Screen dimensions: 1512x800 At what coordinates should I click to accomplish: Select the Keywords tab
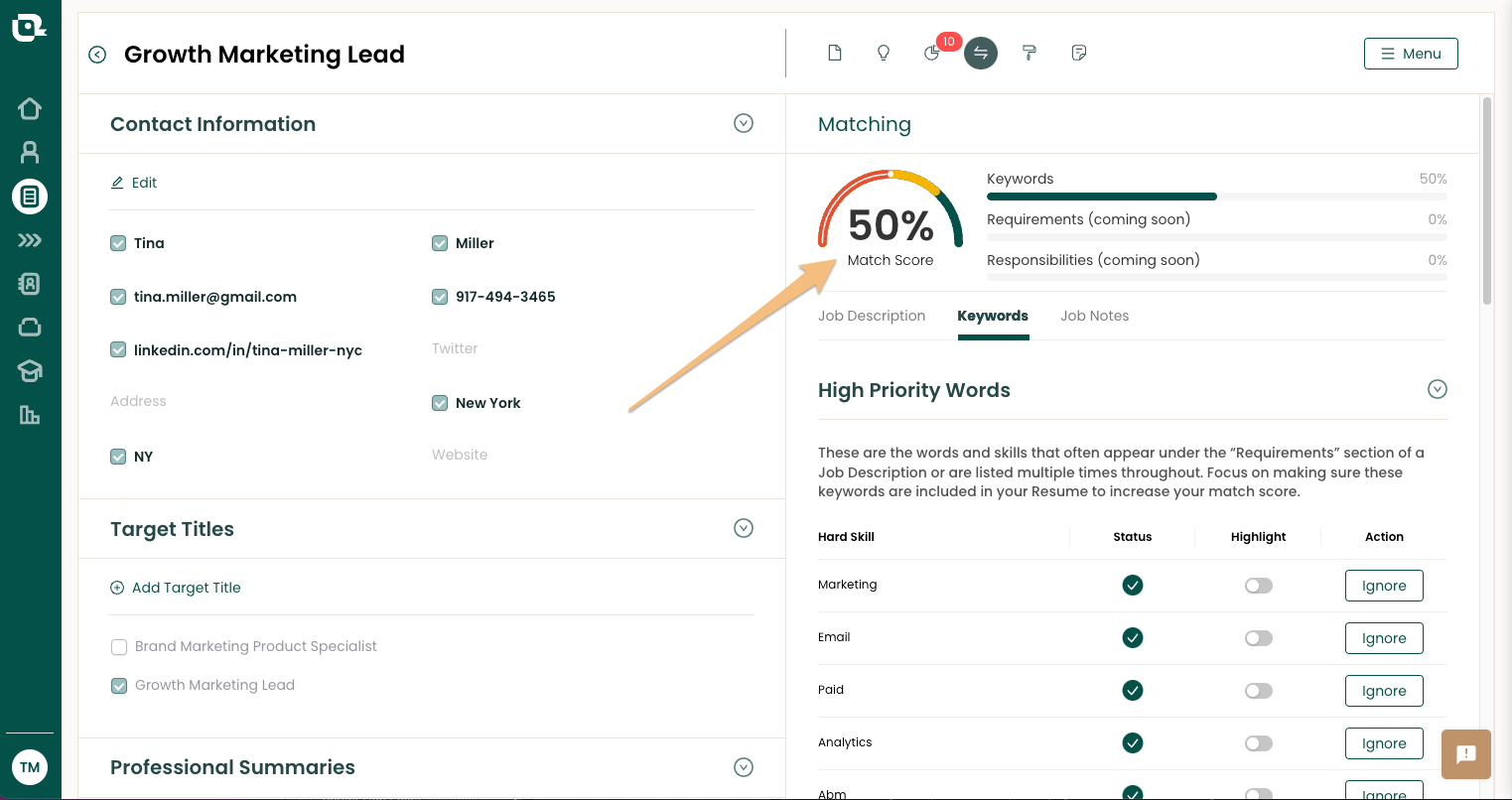point(993,316)
